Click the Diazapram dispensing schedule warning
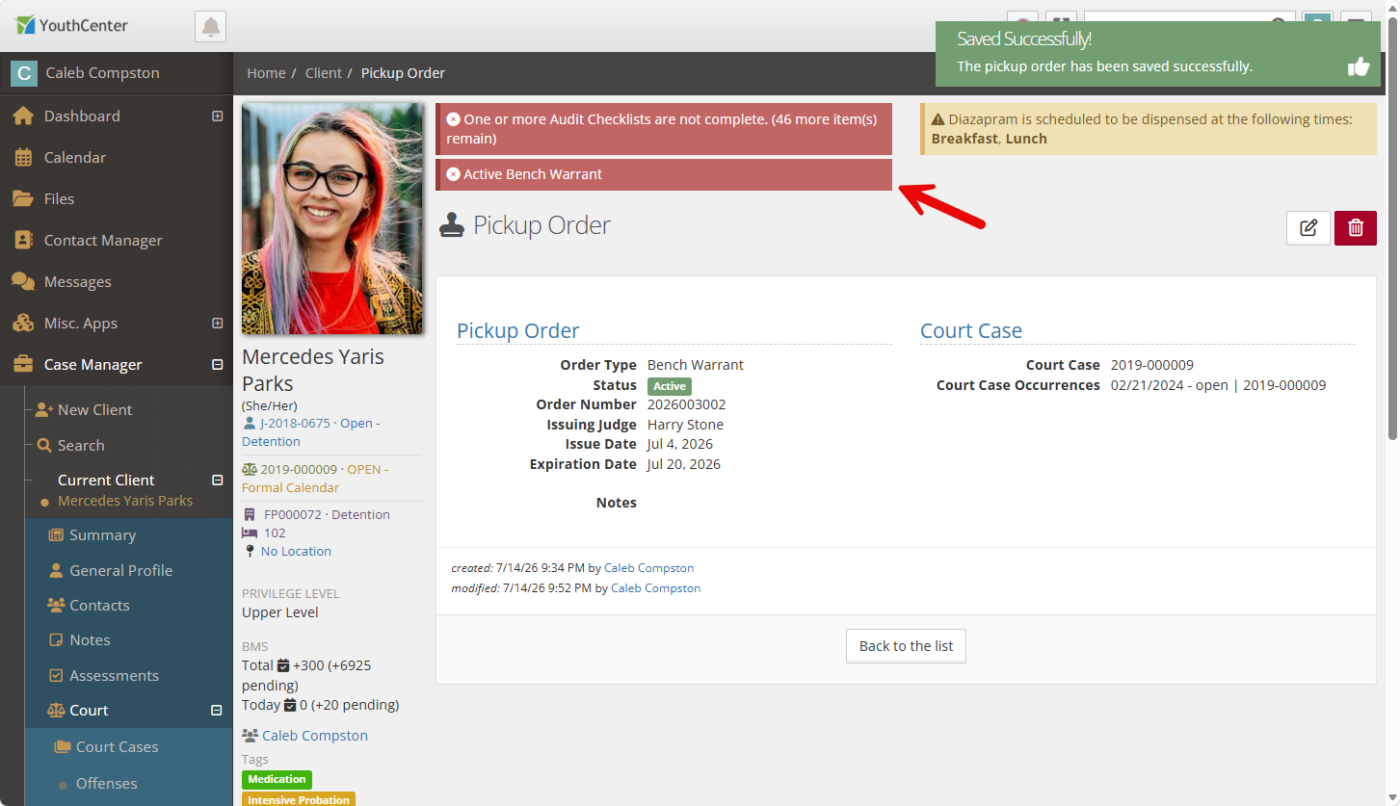The image size is (1400, 806). 1148,129
